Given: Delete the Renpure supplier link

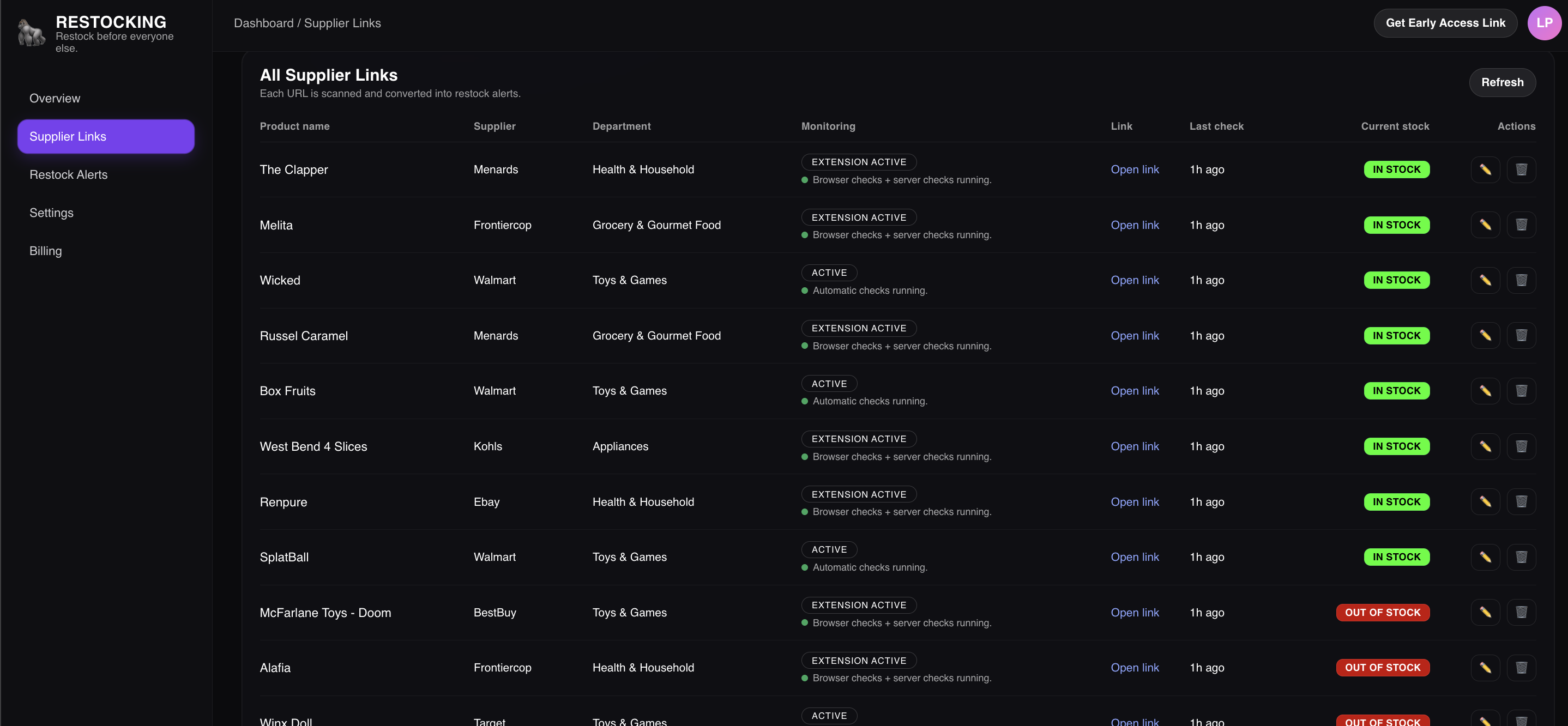Looking at the screenshot, I should 1521,501.
